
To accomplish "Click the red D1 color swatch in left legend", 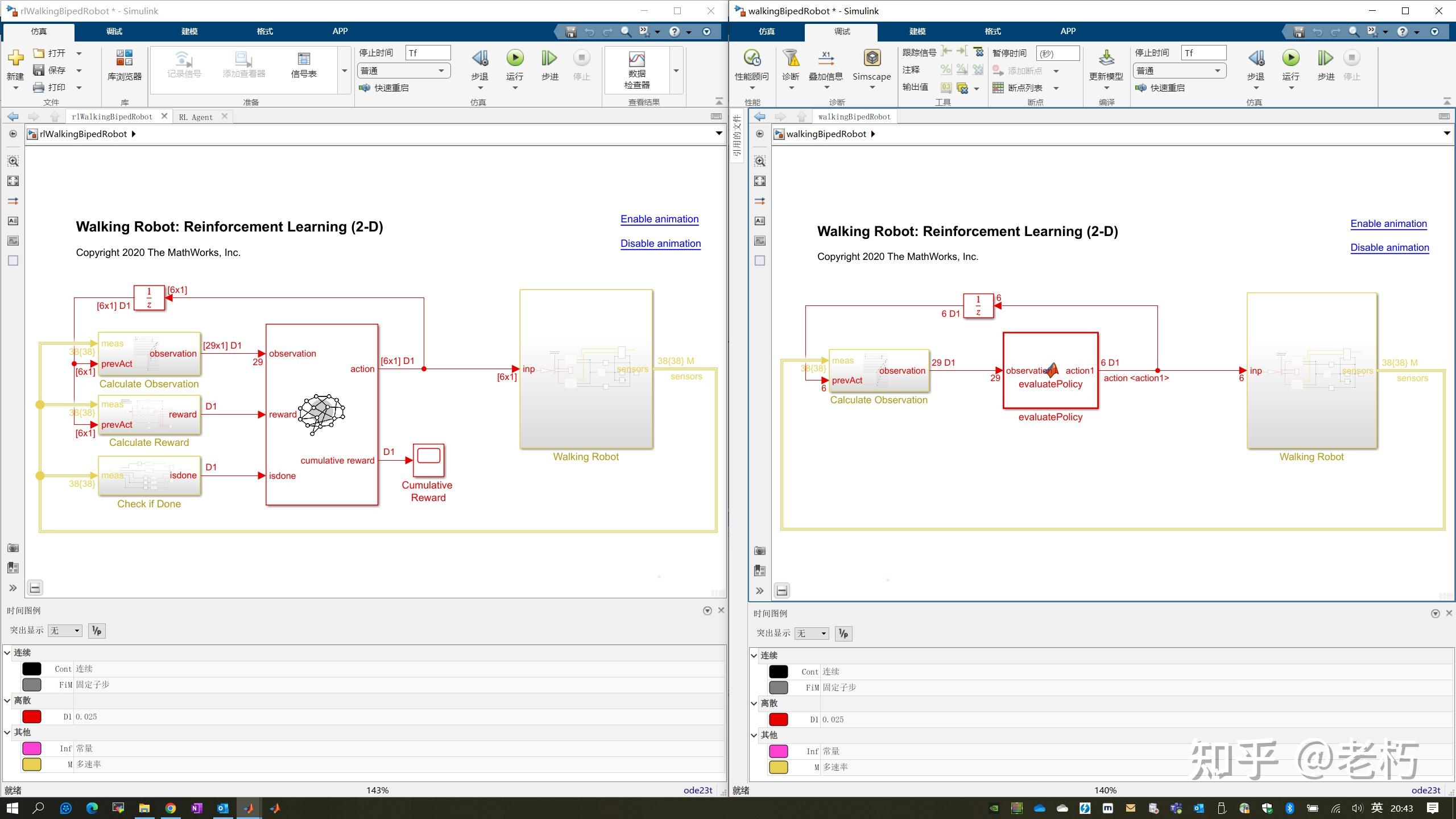I will tap(32, 717).
